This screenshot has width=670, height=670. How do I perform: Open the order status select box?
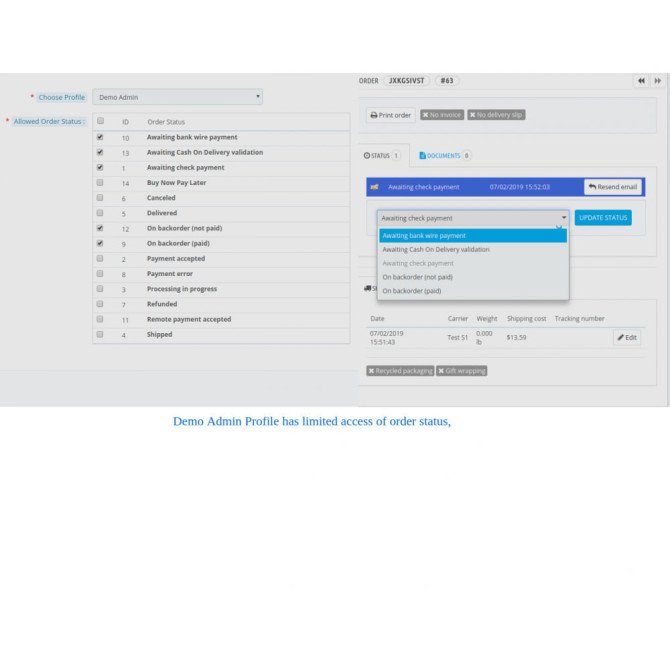point(473,218)
